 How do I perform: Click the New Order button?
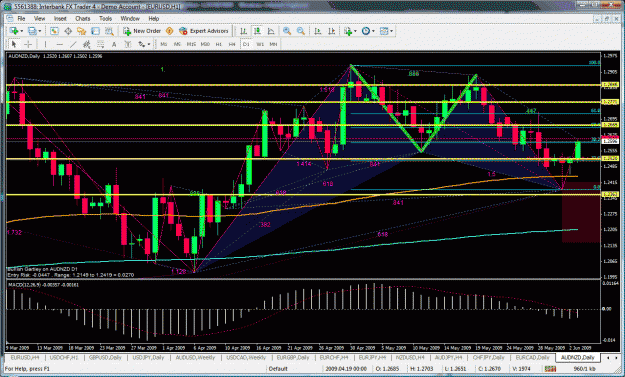(142, 31)
